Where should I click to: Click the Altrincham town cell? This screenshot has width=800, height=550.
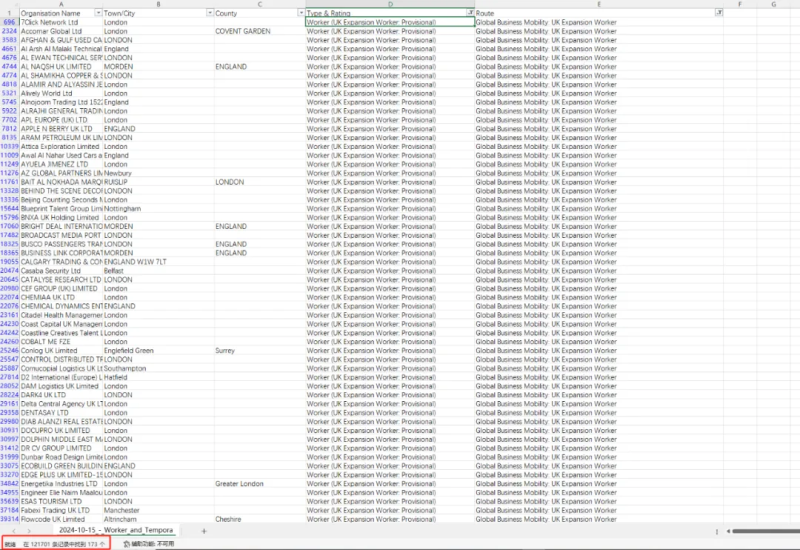158,519
